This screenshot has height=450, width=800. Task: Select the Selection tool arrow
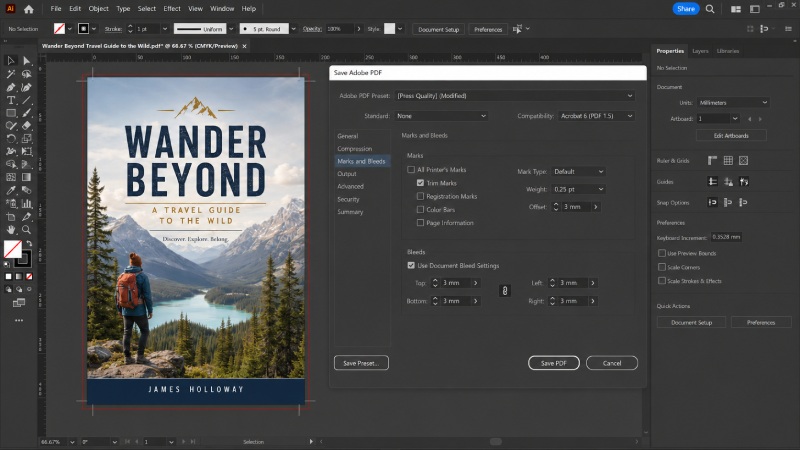coord(11,61)
